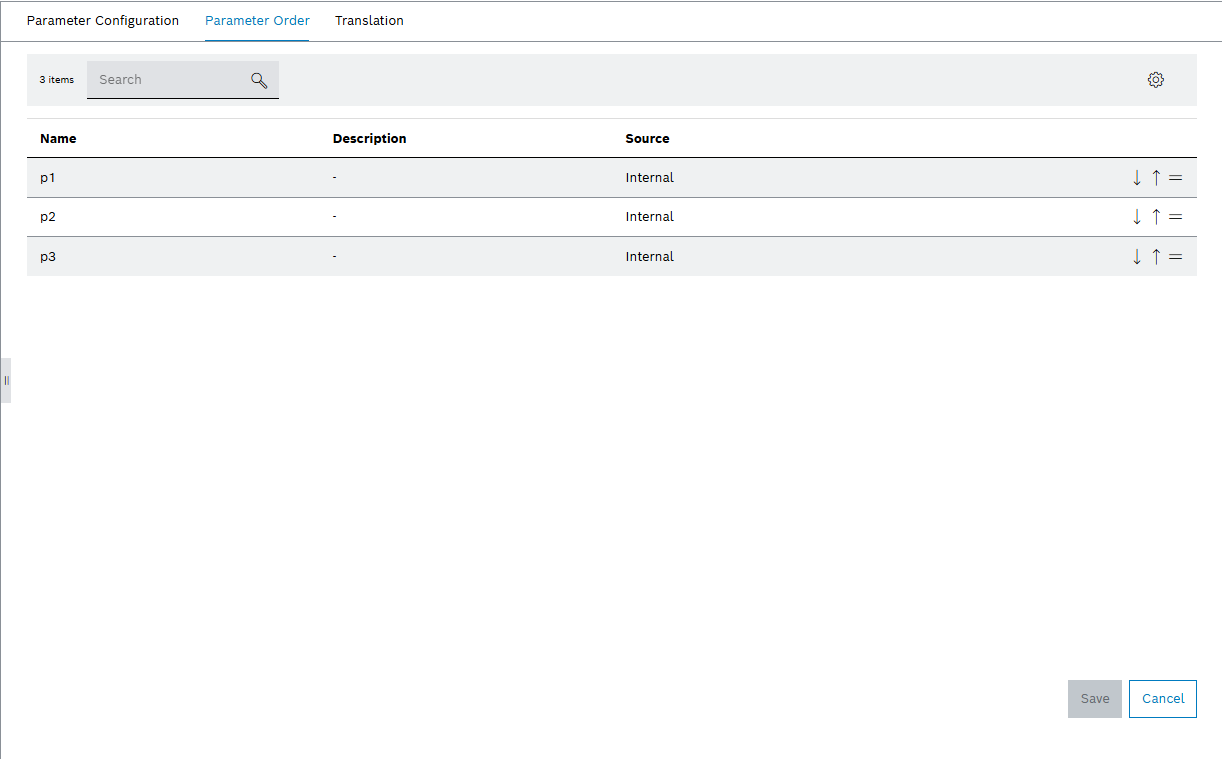Move parameter p1 down using the down arrow
Screen dimensions: 1222x762
[x=1137, y=177]
